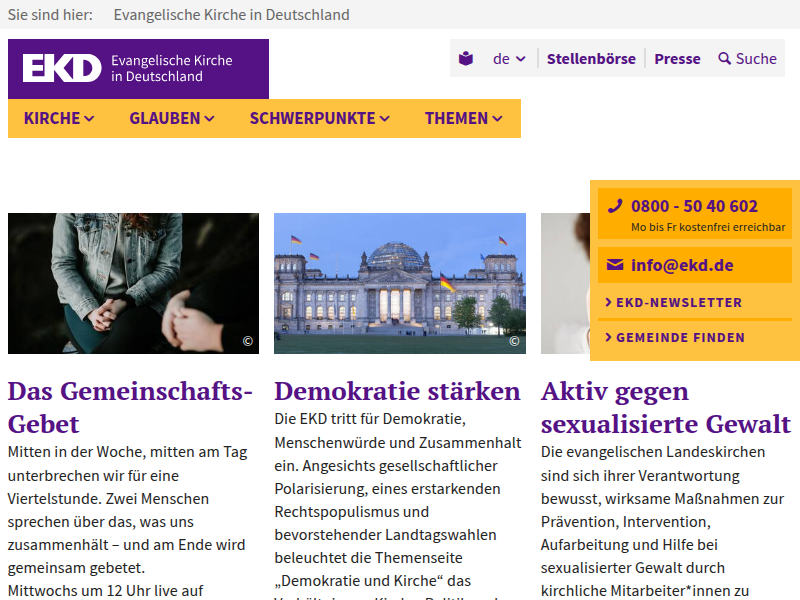Expand the THEMEN menu
800x600 pixels.
463,118
